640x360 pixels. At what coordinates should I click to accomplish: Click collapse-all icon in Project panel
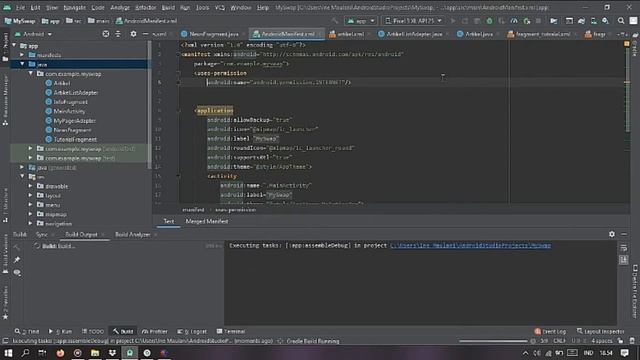tap(118, 34)
